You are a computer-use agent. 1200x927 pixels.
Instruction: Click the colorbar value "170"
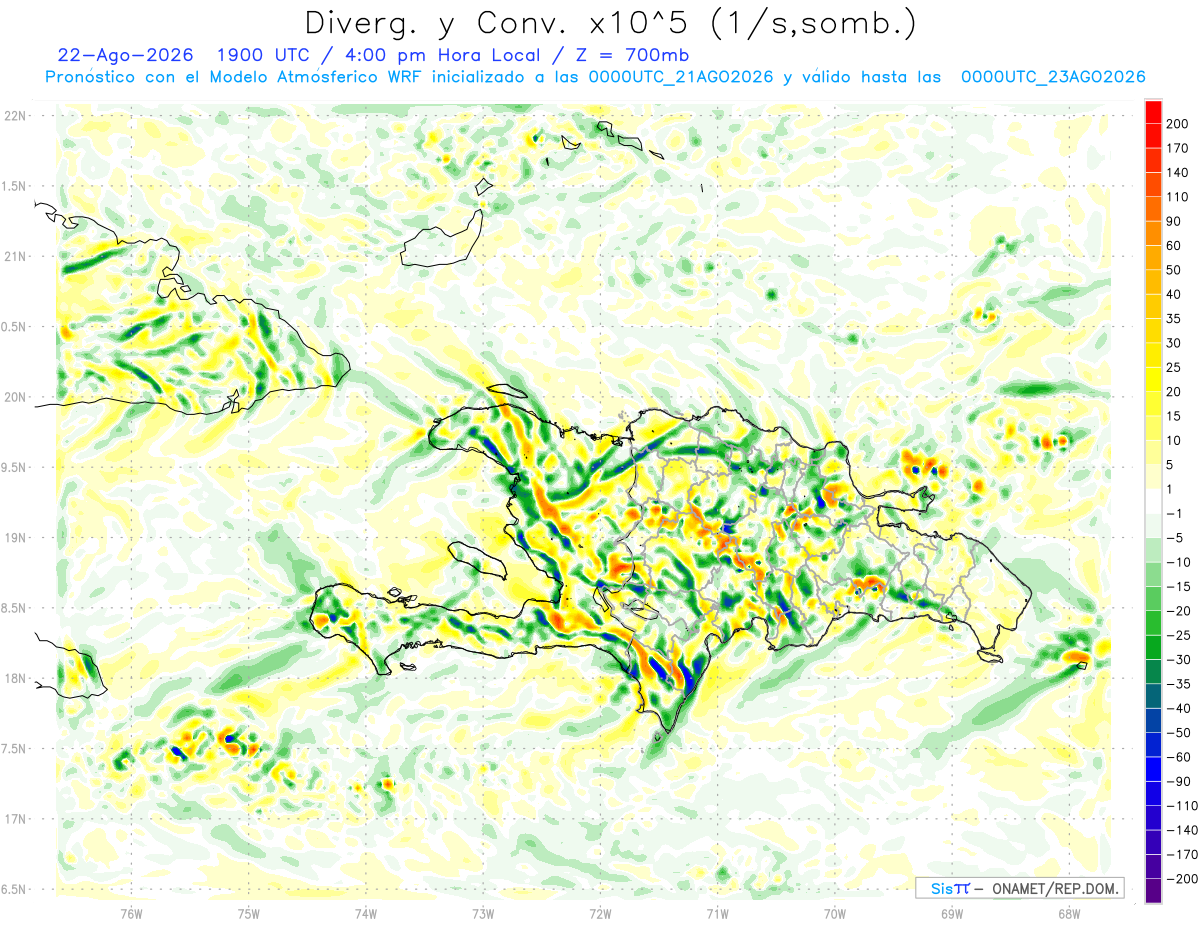[x=1178, y=148]
